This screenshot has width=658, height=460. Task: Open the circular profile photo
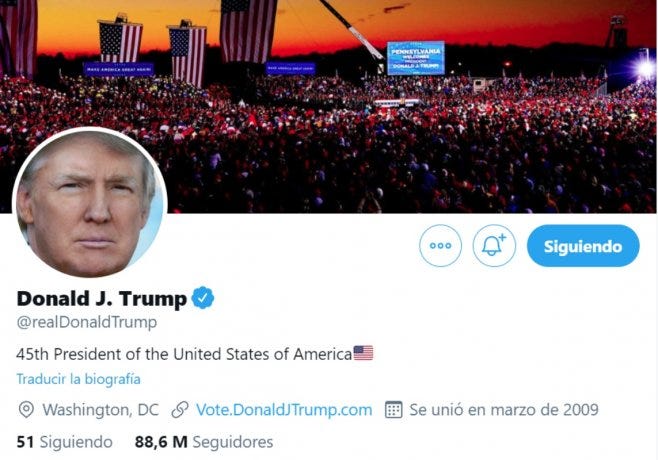(x=90, y=202)
